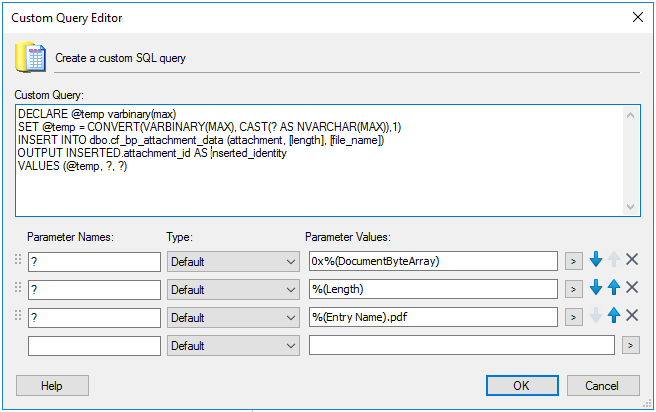Open Help for Custom Query Editor
The width and height of the screenshot is (656, 412).
[x=52, y=385]
